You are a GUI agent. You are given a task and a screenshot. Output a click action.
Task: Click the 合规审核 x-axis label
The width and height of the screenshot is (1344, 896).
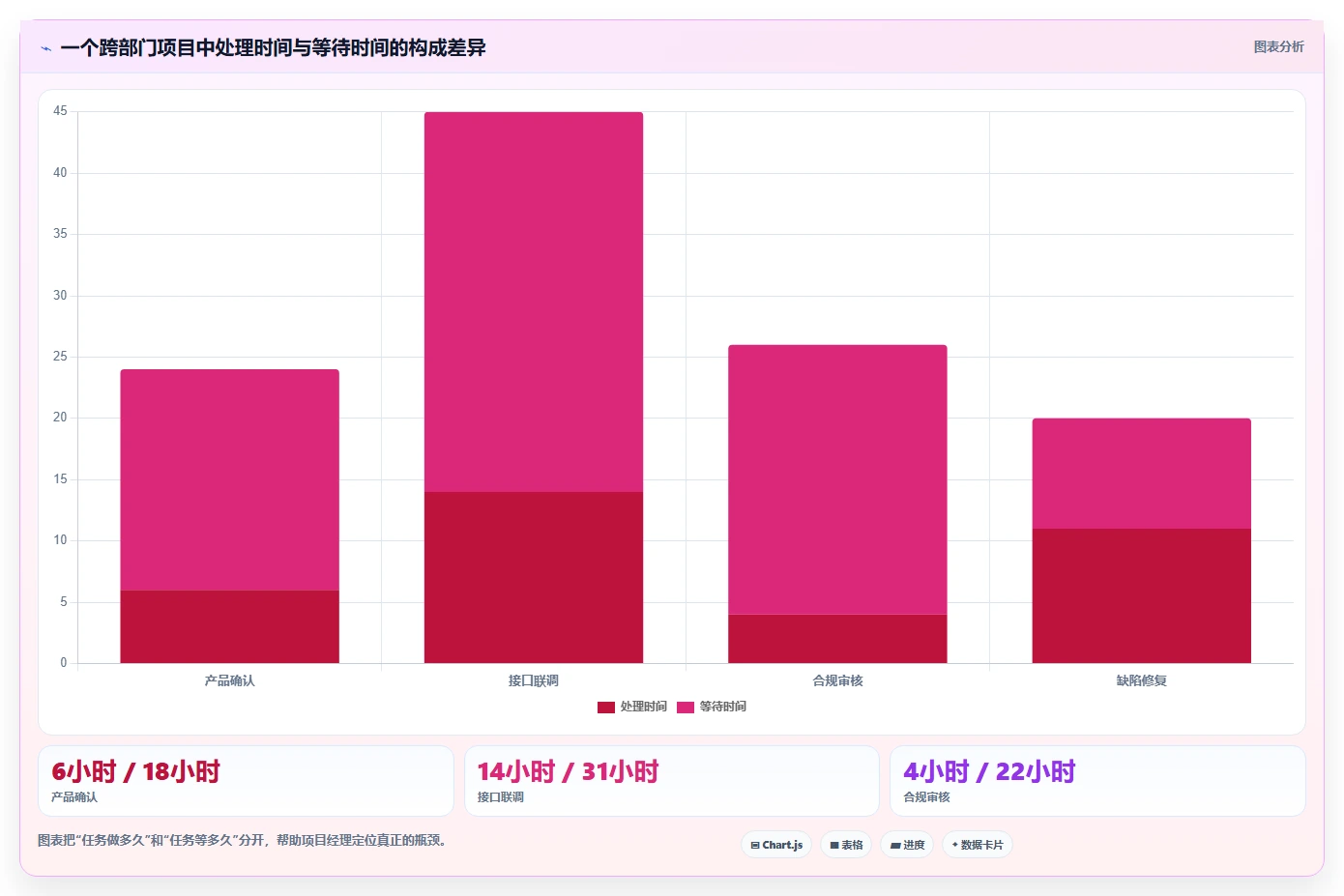coord(837,680)
